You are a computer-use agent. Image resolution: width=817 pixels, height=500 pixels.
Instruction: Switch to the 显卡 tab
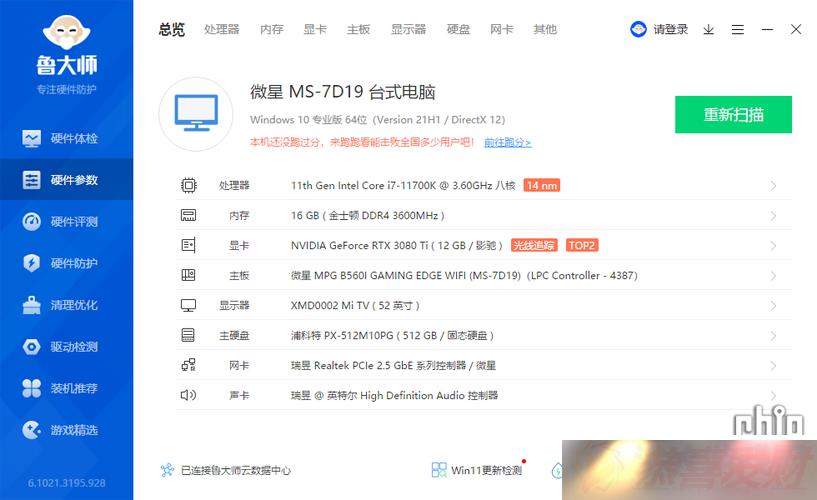(315, 30)
